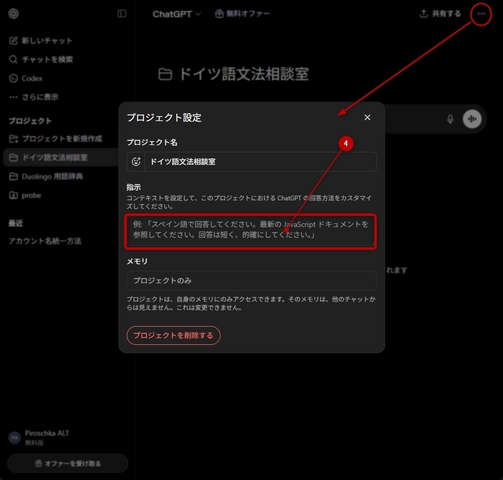The width and height of the screenshot is (503, 480).
Task: Open 無料オファー gift offer
Action: tap(242, 14)
